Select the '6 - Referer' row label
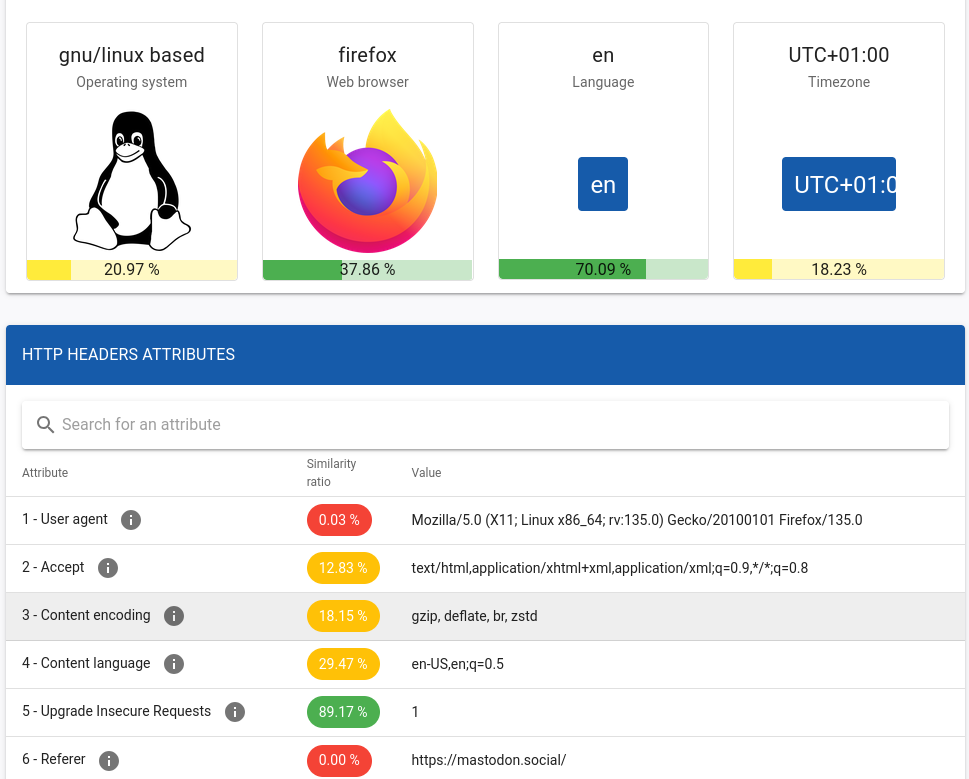 [x=54, y=759]
